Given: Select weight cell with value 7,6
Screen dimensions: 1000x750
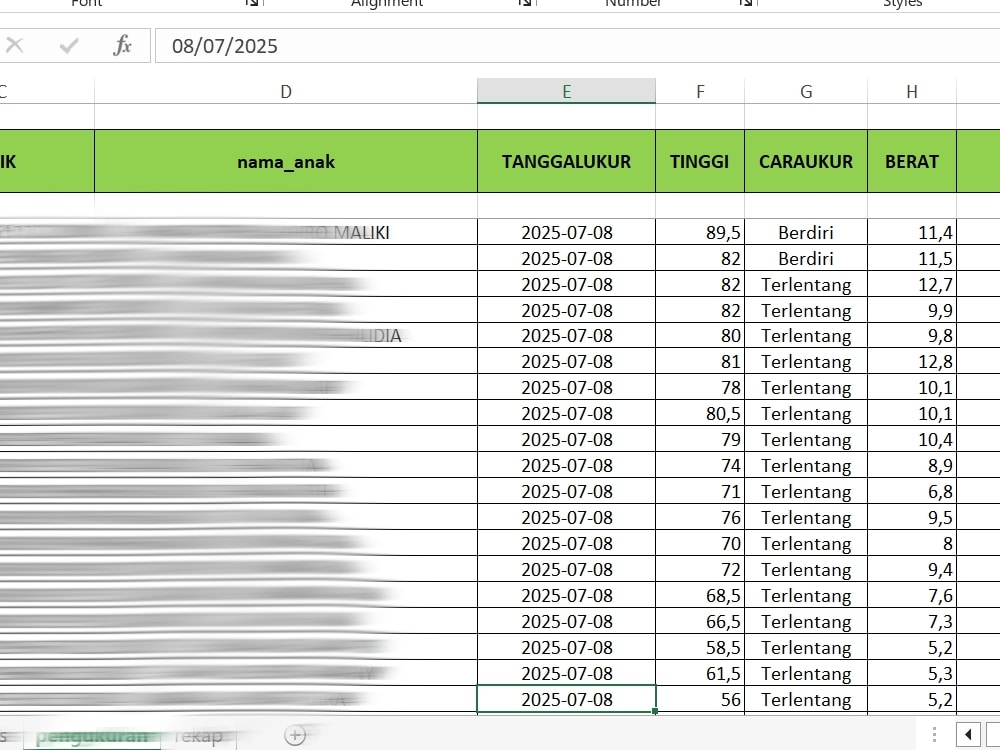Looking at the screenshot, I should [912, 595].
